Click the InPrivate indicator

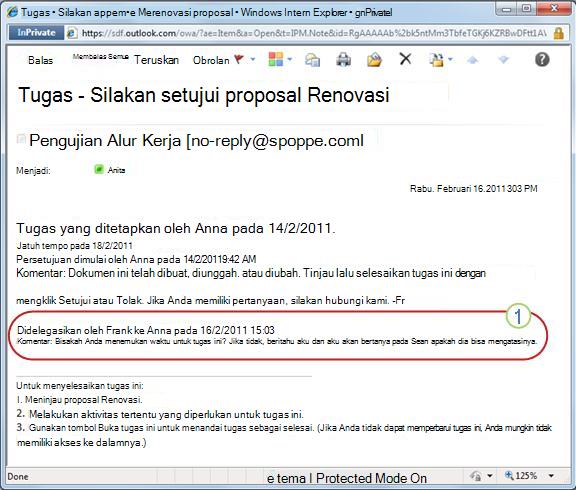(x=36, y=33)
